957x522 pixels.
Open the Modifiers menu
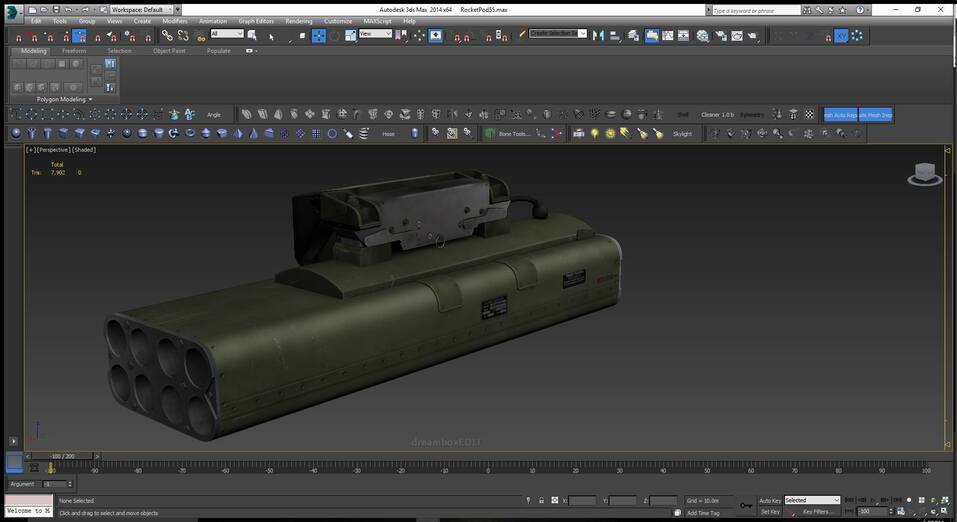point(174,21)
